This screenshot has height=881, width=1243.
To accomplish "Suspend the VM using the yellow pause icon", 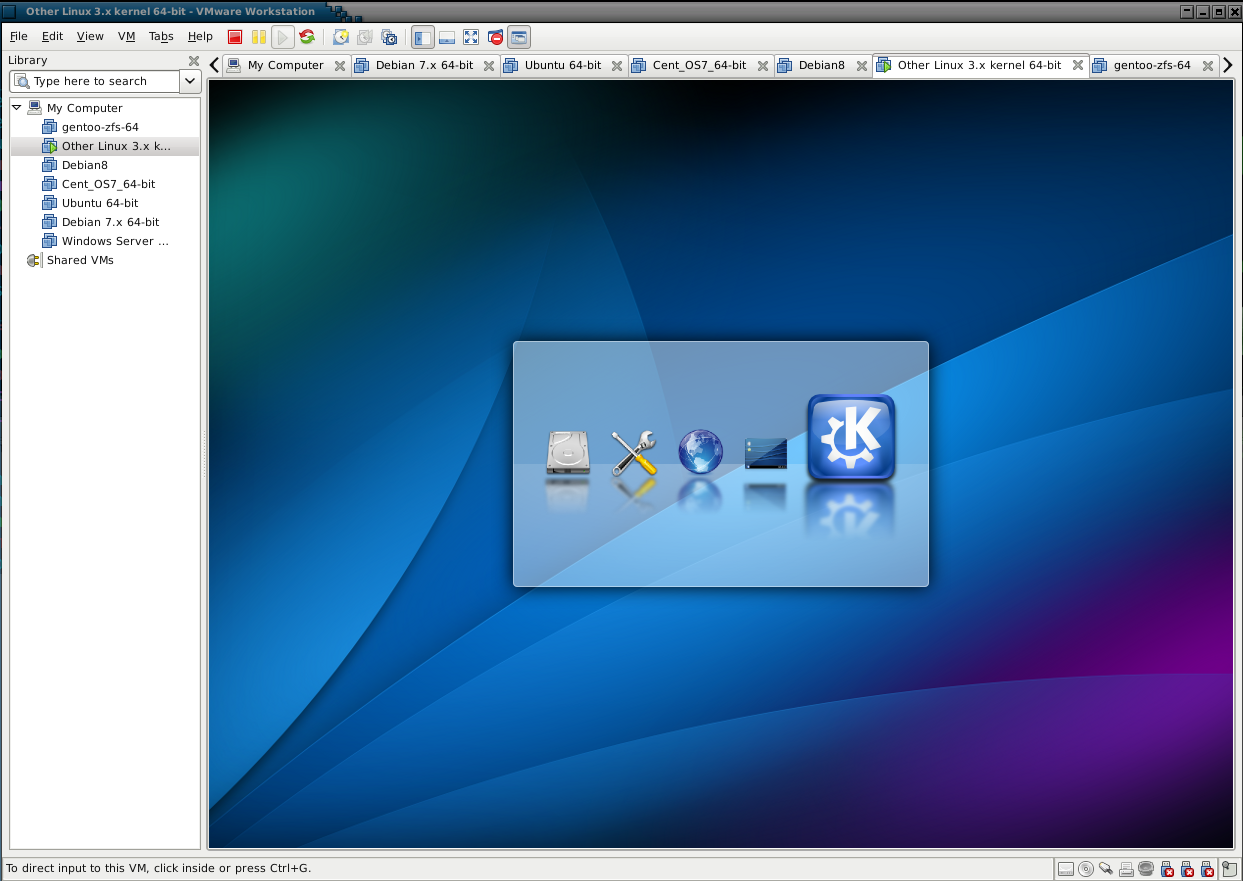I will [x=259, y=37].
